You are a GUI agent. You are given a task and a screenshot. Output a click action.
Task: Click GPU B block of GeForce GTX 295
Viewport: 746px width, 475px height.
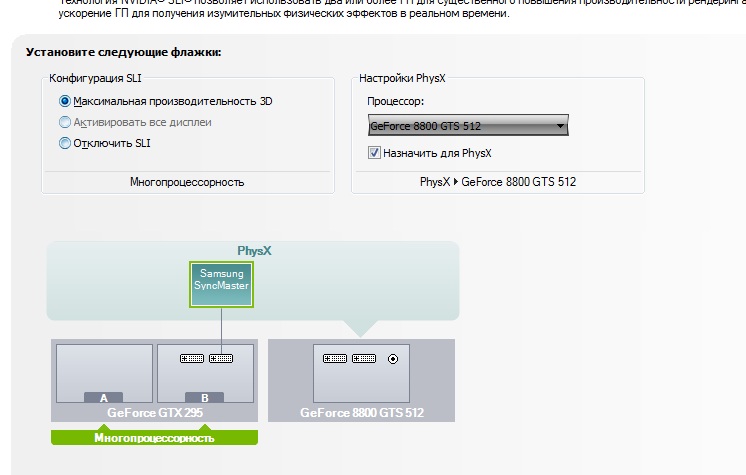tap(206, 374)
